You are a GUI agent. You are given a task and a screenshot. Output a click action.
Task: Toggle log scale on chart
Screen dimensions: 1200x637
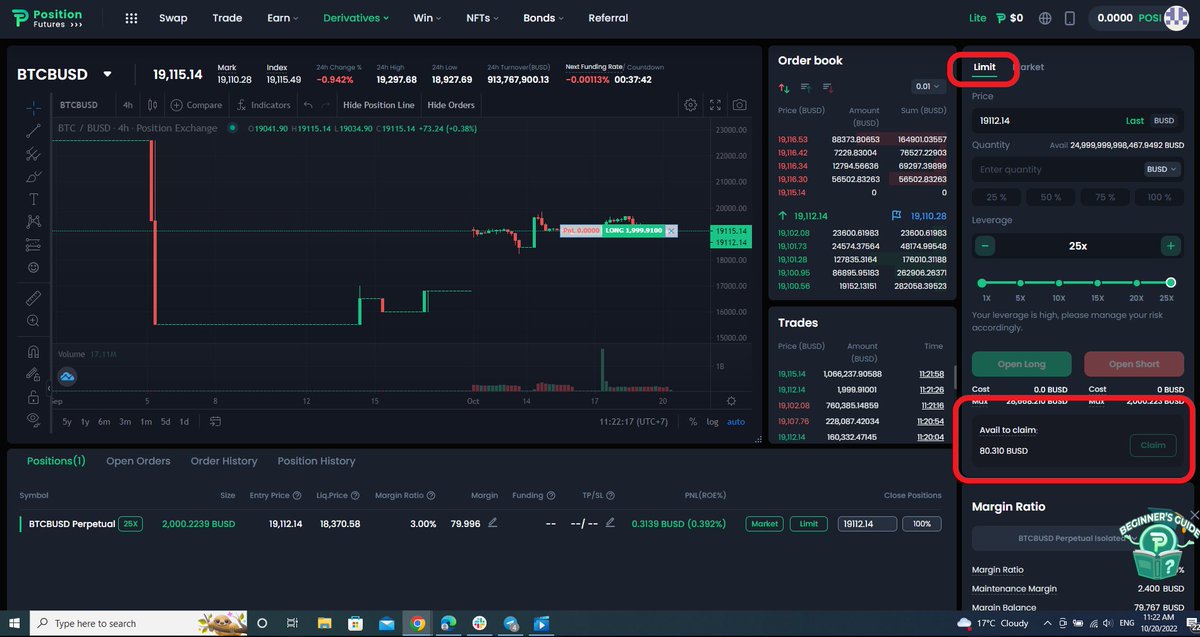tap(712, 421)
